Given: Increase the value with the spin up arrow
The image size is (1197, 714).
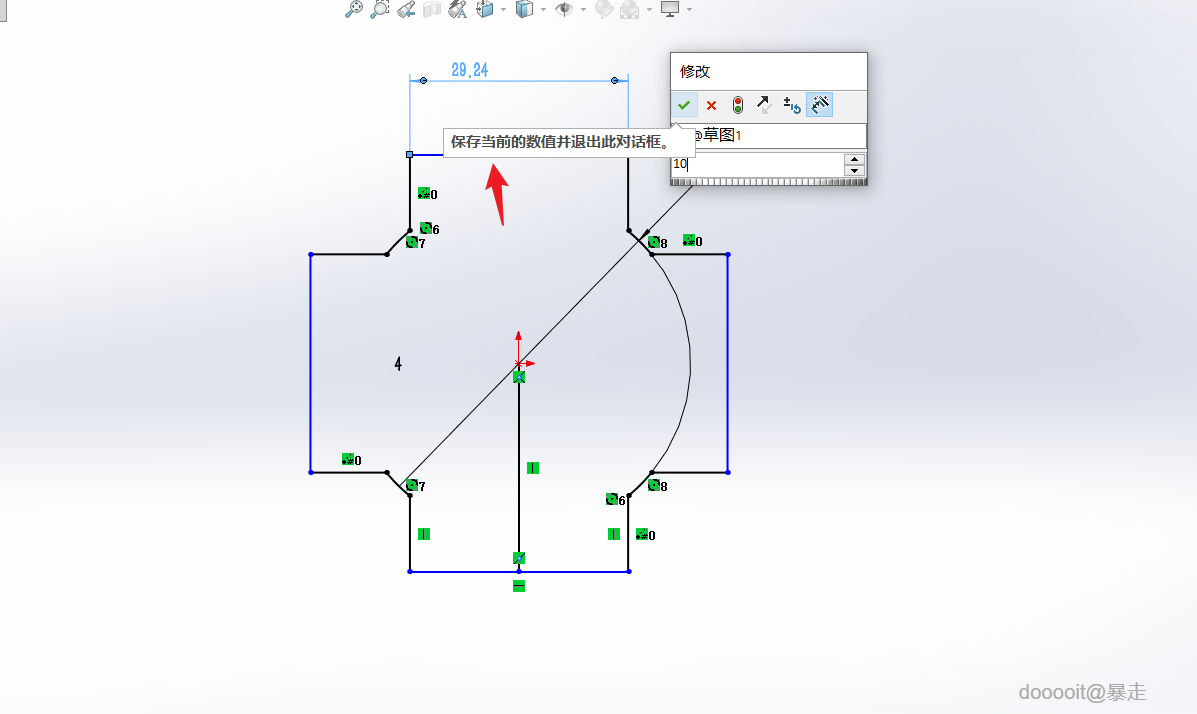Looking at the screenshot, I should click(854, 159).
